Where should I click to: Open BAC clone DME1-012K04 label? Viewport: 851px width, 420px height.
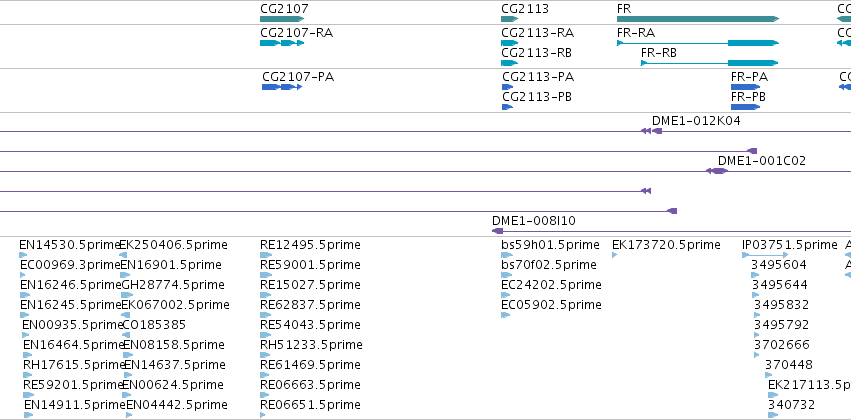tap(696, 121)
